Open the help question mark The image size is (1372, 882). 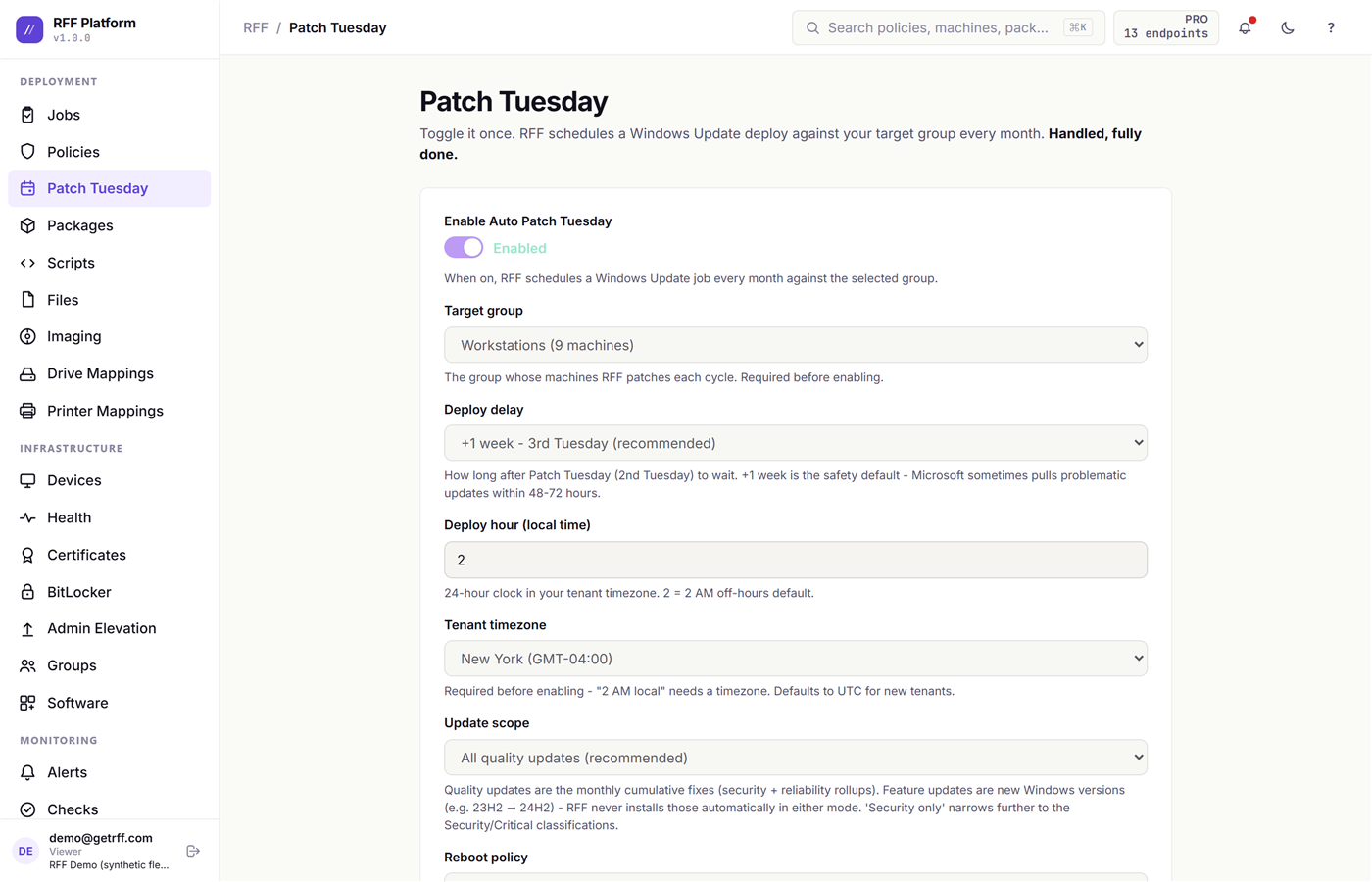click(x=1331, y=27)
